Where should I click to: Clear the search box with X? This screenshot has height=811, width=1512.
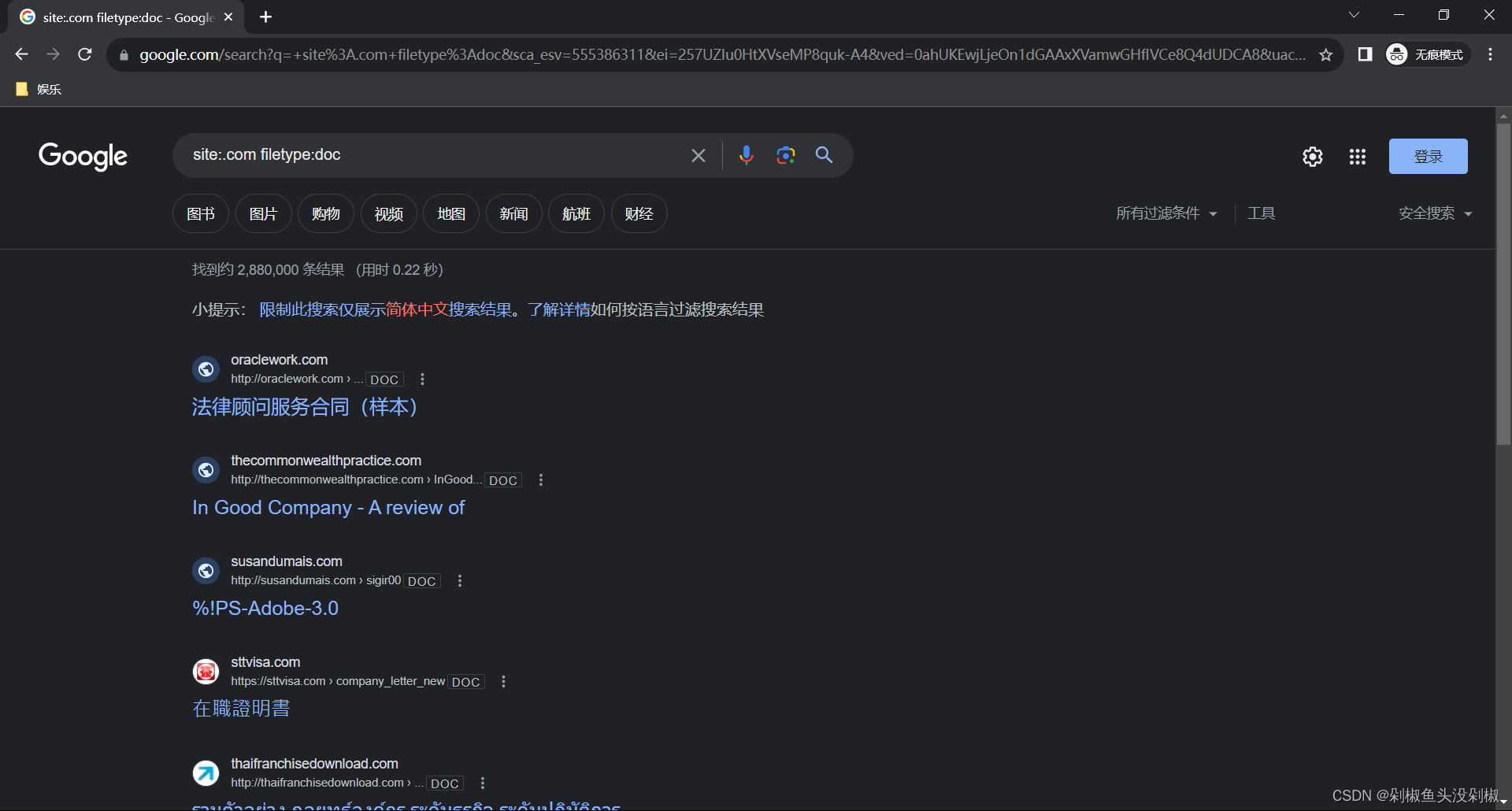point(699,155)
